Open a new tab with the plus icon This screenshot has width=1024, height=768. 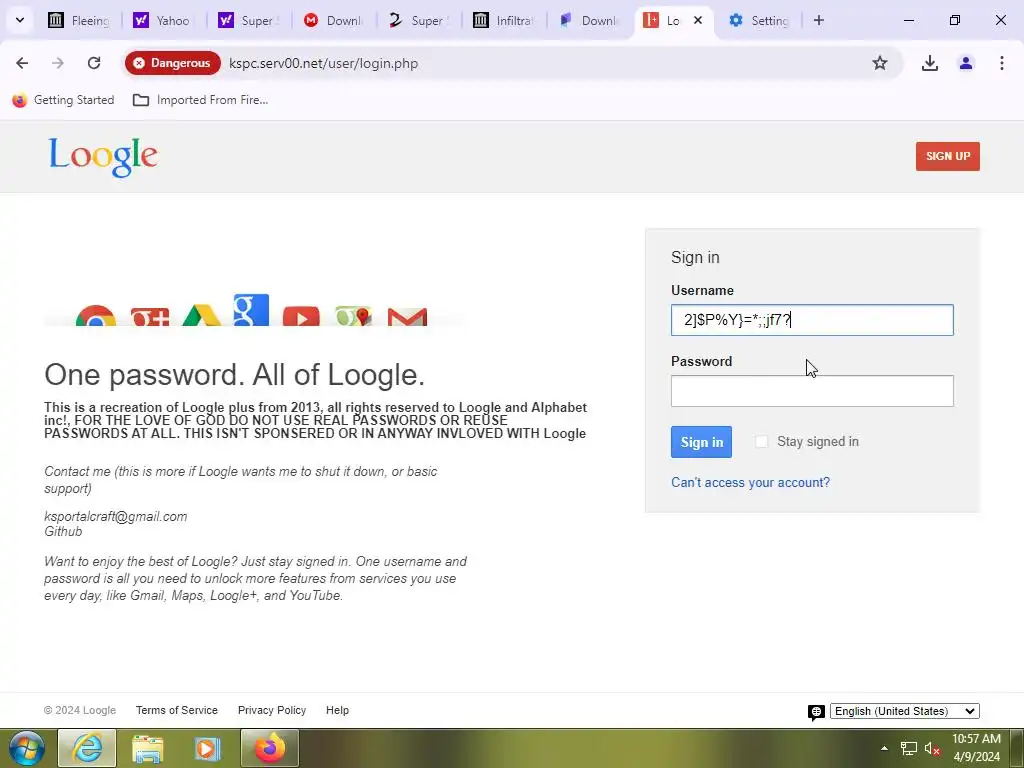tap(819, 20)
